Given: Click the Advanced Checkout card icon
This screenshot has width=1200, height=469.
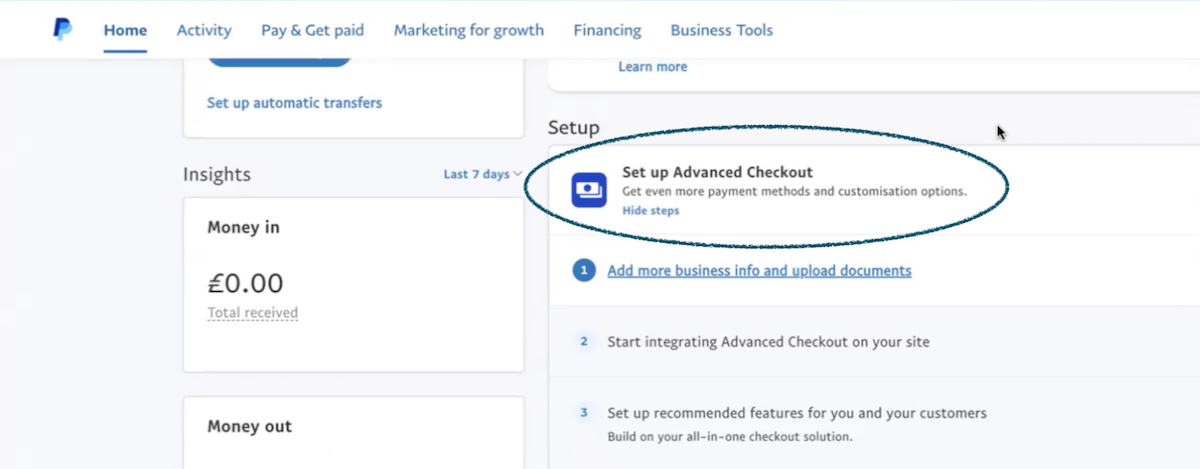Looking at the screenshot, I should coord(589,190).
